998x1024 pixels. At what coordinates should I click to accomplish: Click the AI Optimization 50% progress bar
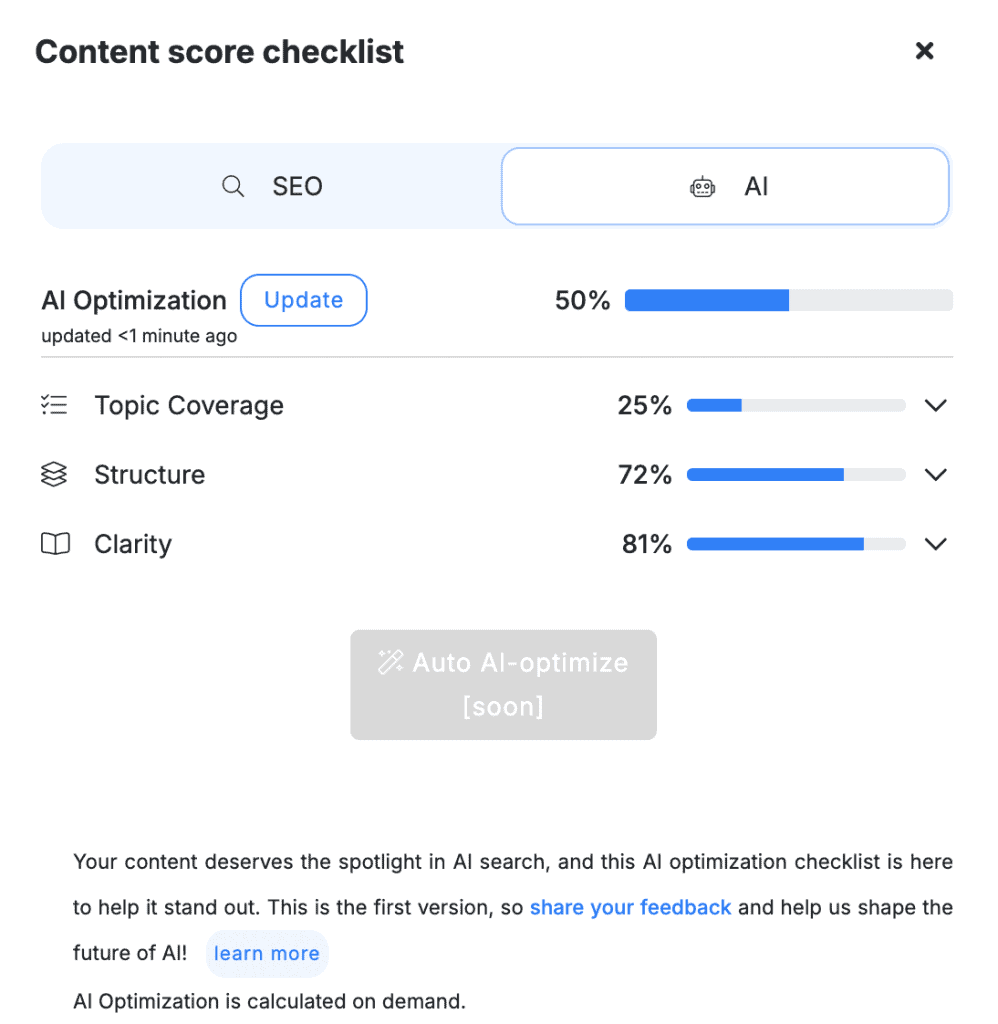click(x=788, y=301)
